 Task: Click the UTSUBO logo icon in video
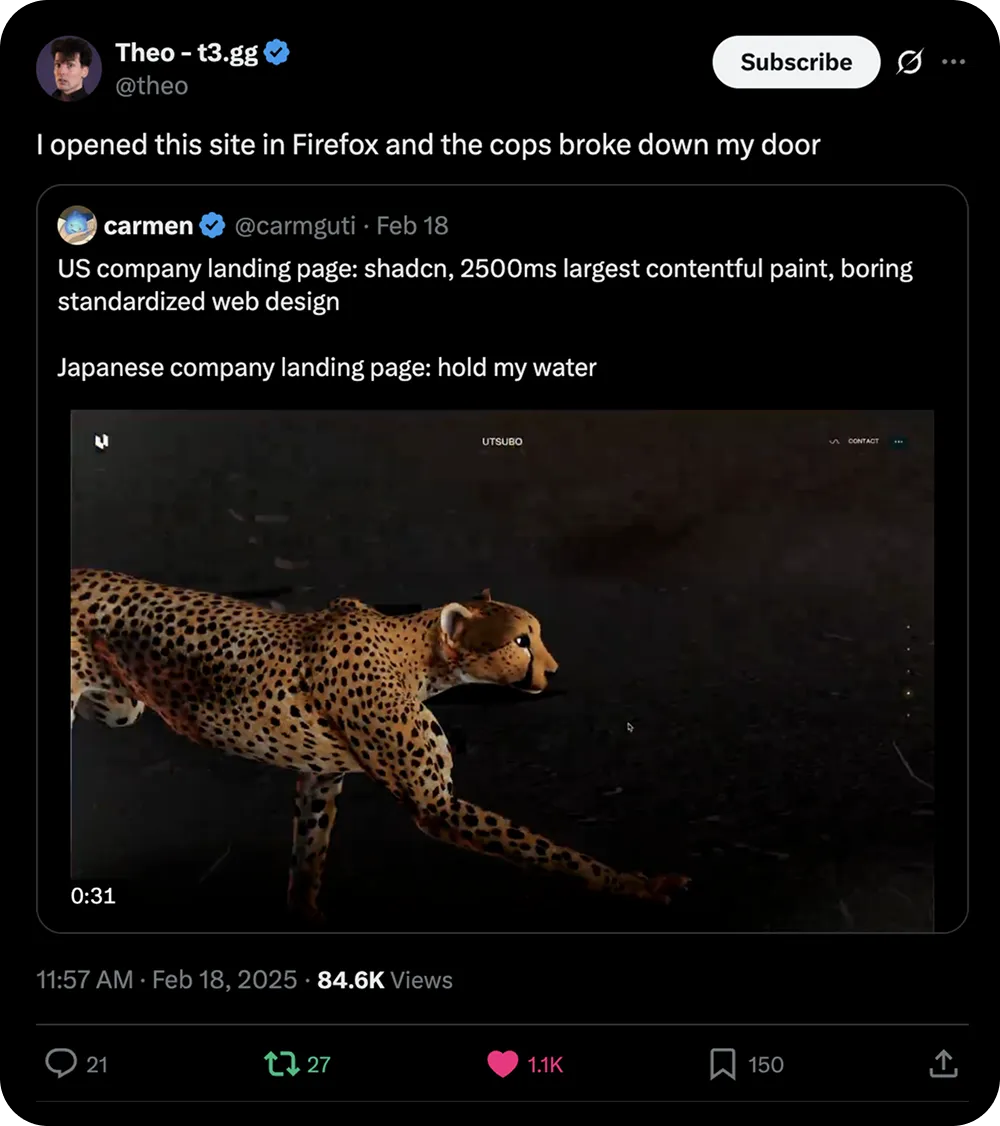click(100, 441)
